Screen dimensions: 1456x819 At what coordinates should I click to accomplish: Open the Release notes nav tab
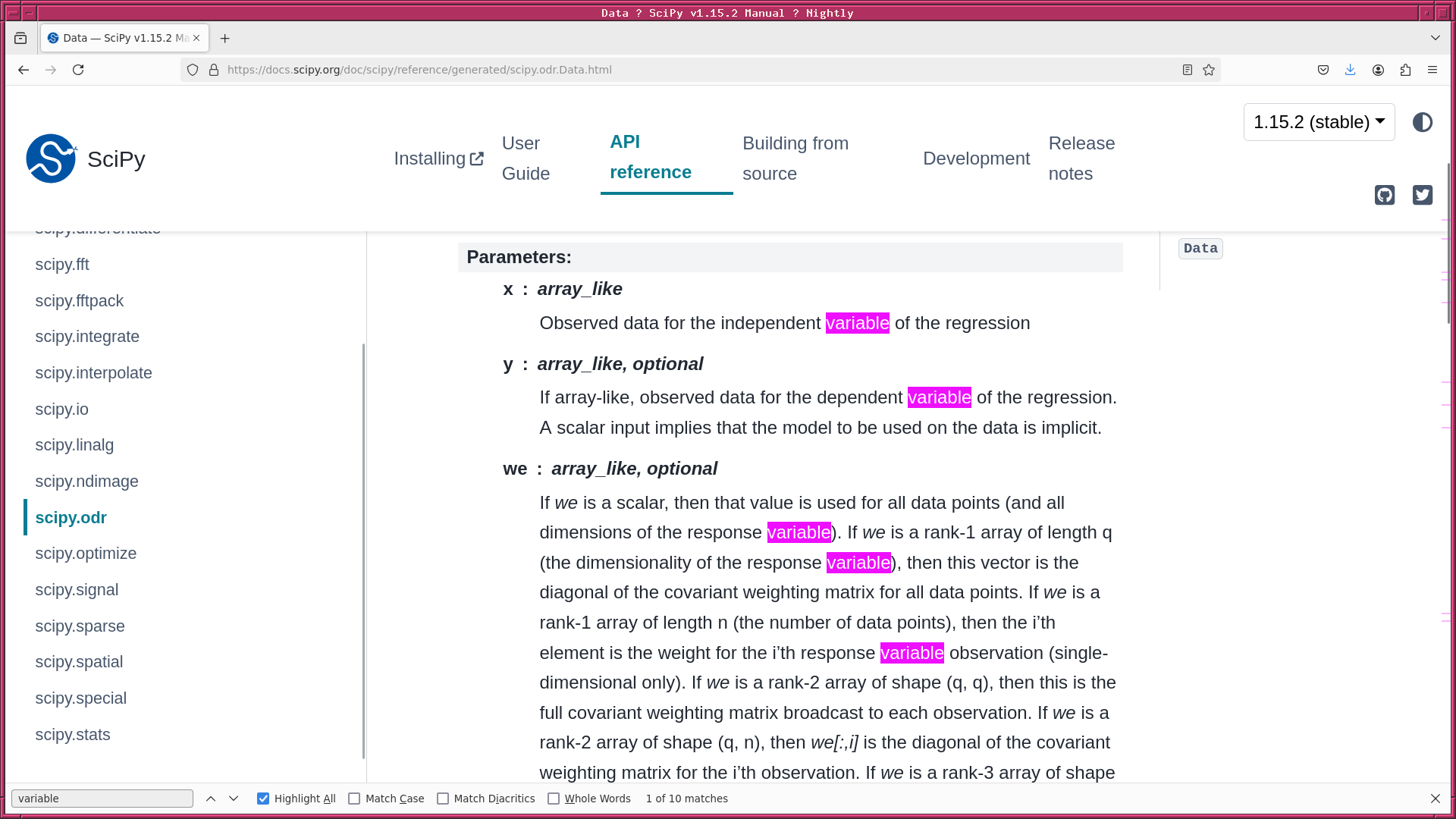(1081, 158)
